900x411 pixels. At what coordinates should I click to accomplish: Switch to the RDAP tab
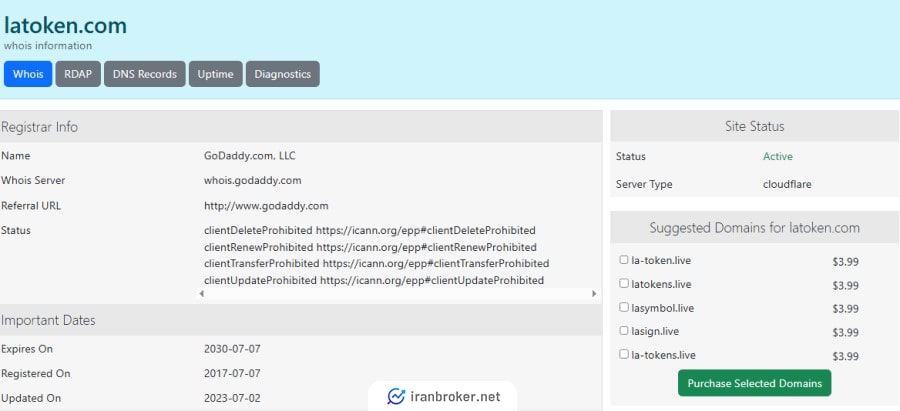click(78, 74)
